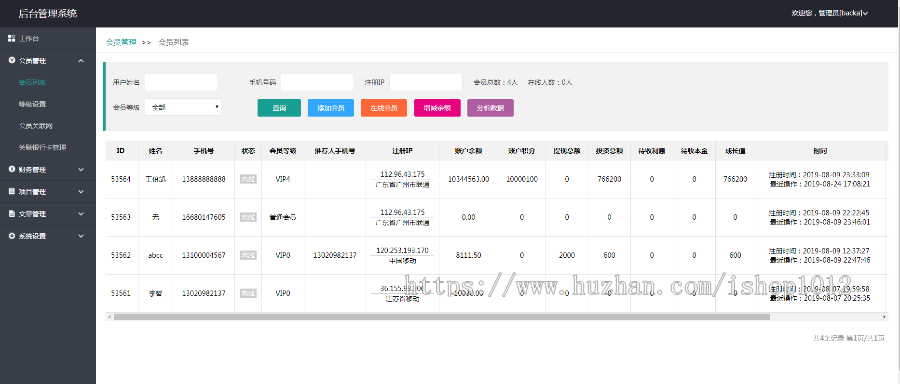
Task: Expand the 系统设置 sidebar group chevron
Action: [x=81, y=236]
